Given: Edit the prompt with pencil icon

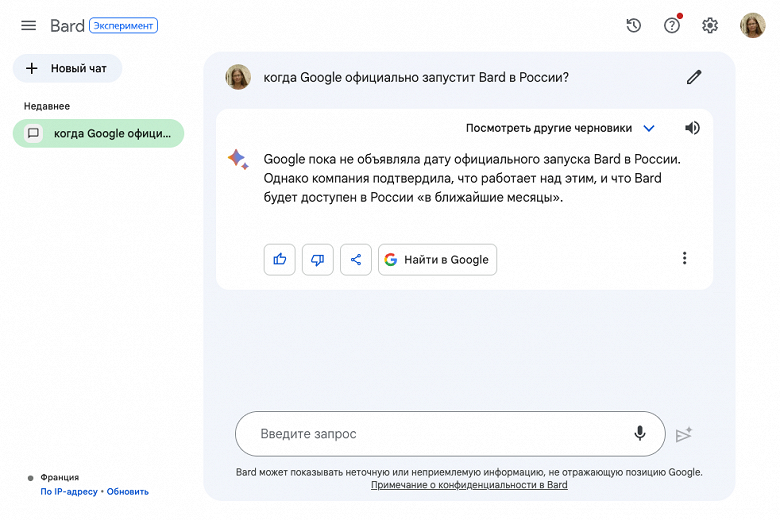Looking at the screenshot, I should [x=694, y=77].
